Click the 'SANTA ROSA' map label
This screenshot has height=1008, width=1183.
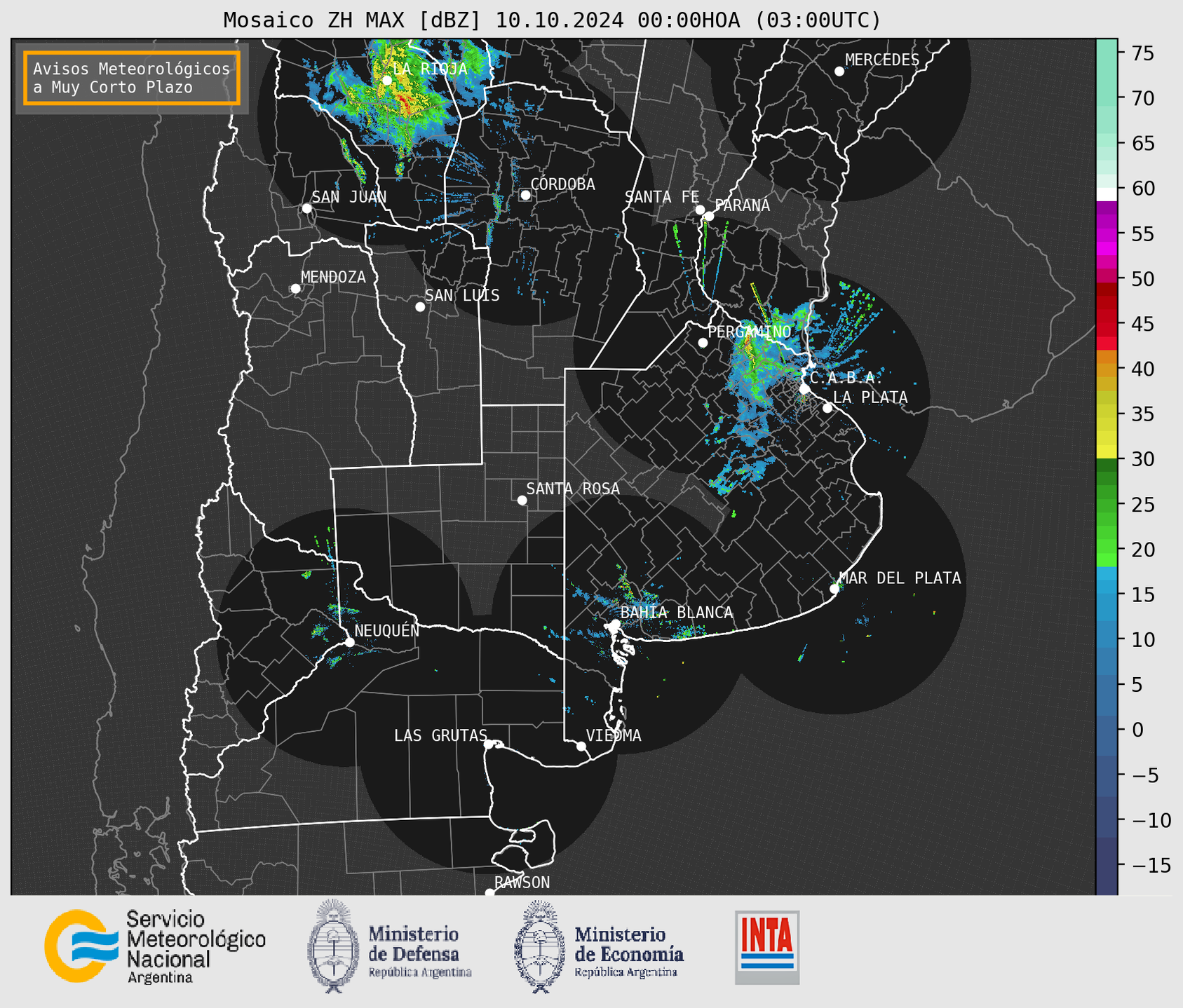click(x=573, y=489)
